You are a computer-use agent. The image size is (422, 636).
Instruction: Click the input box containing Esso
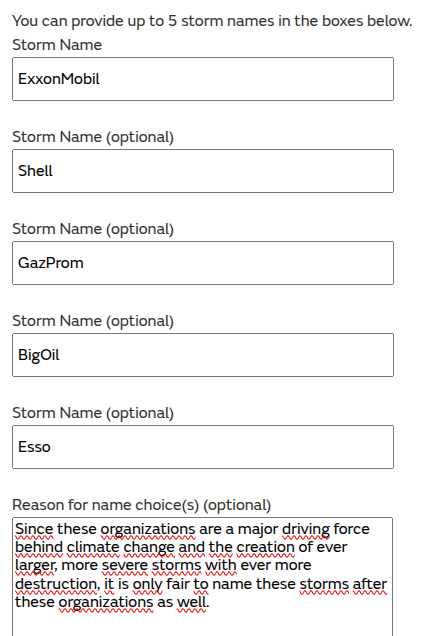203,447
